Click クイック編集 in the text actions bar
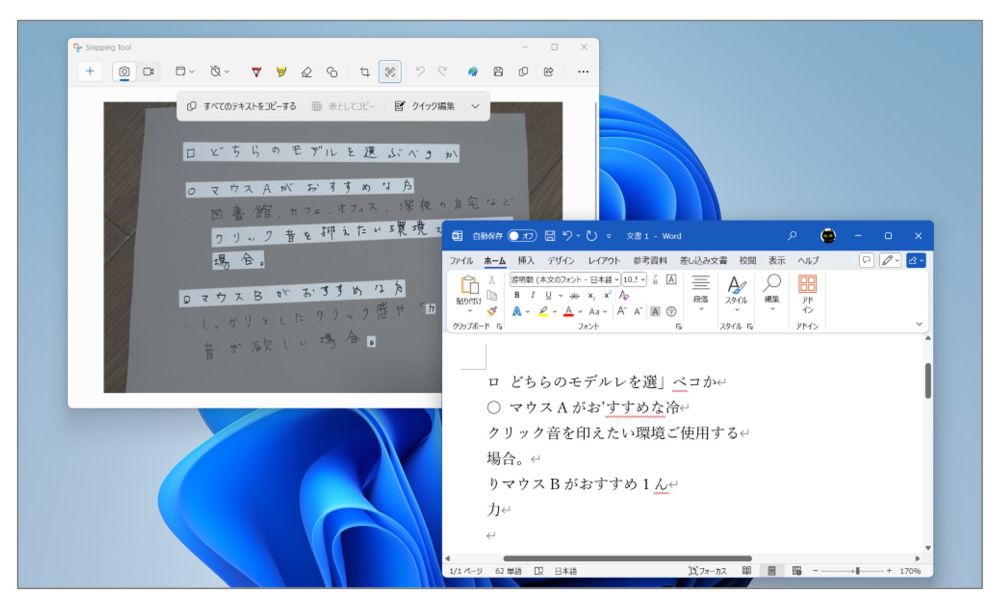1000x609 pixels. (x=425, y=106)
